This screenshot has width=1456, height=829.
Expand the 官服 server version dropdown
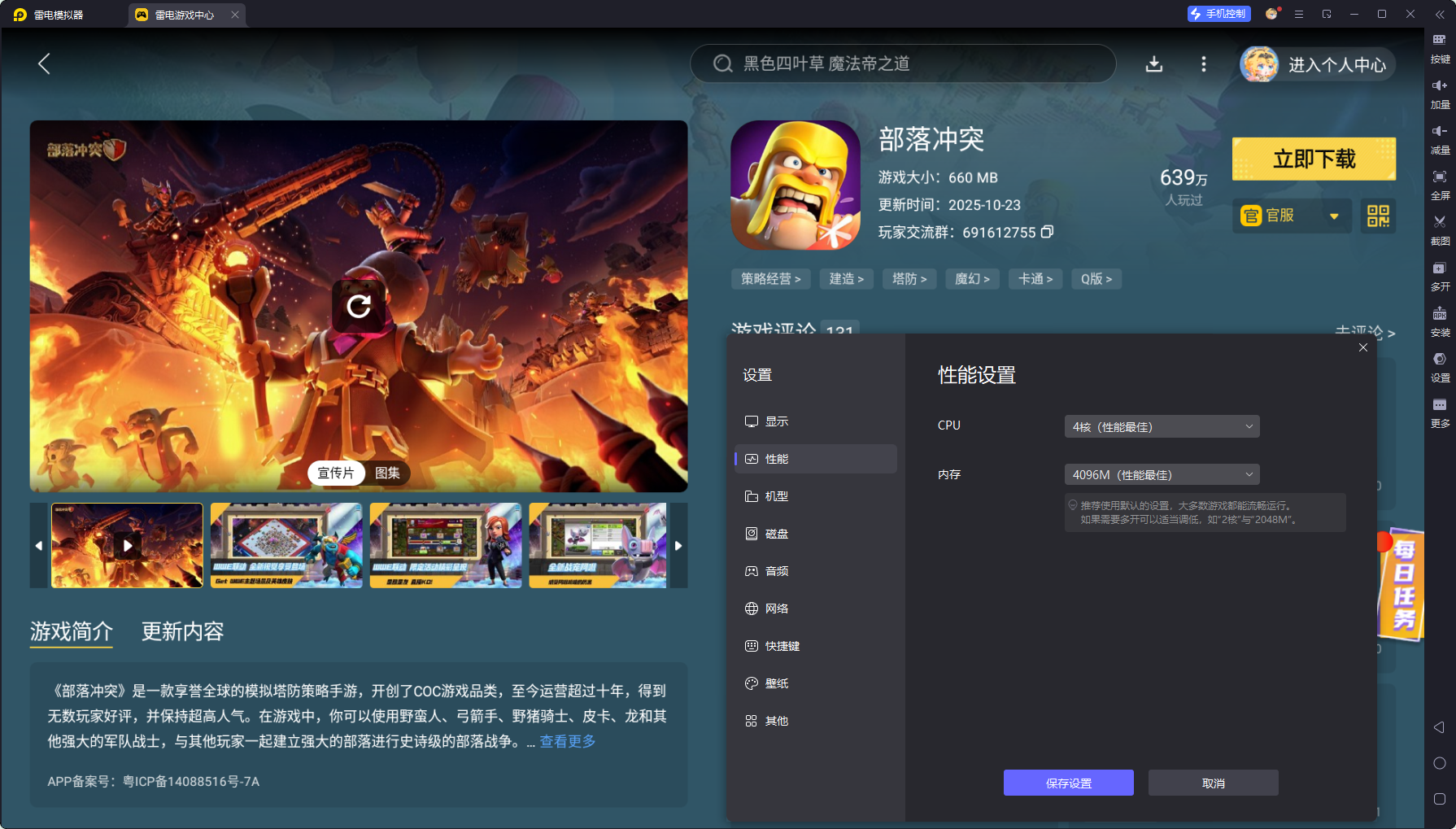(x=1292, y=216)
